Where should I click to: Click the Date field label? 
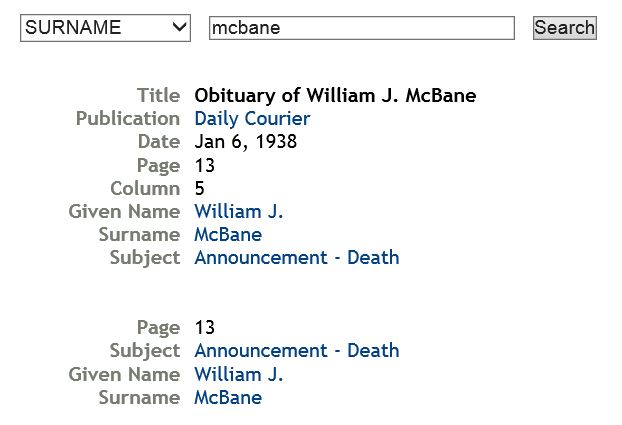point(159,142)
